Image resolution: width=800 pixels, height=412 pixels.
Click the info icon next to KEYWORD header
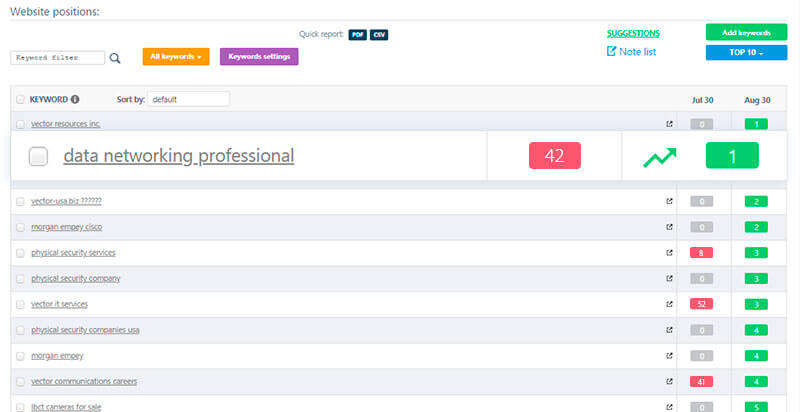click(76, 99)
